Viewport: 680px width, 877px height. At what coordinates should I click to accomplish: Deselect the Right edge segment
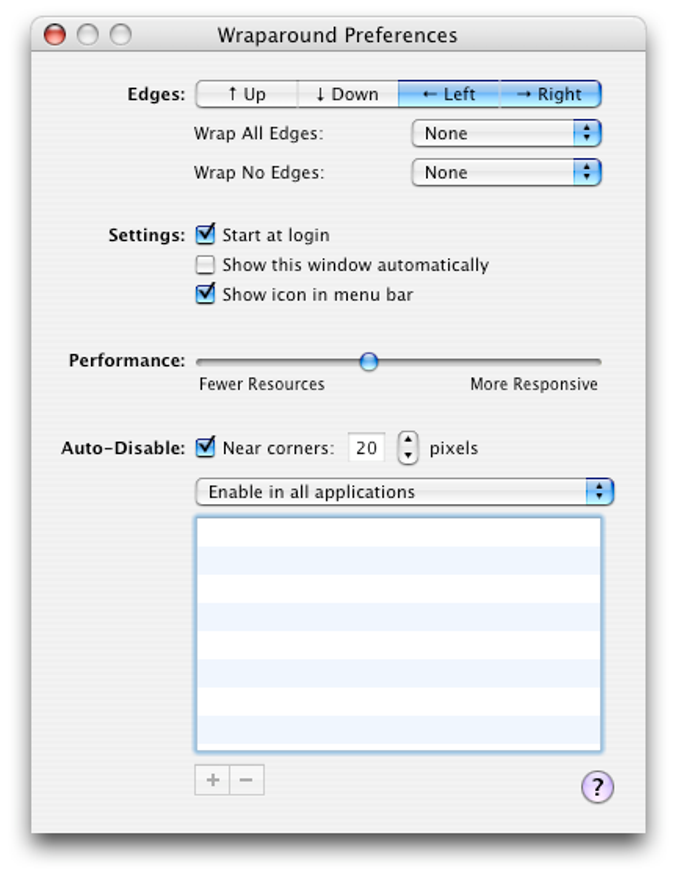(550, 94)
